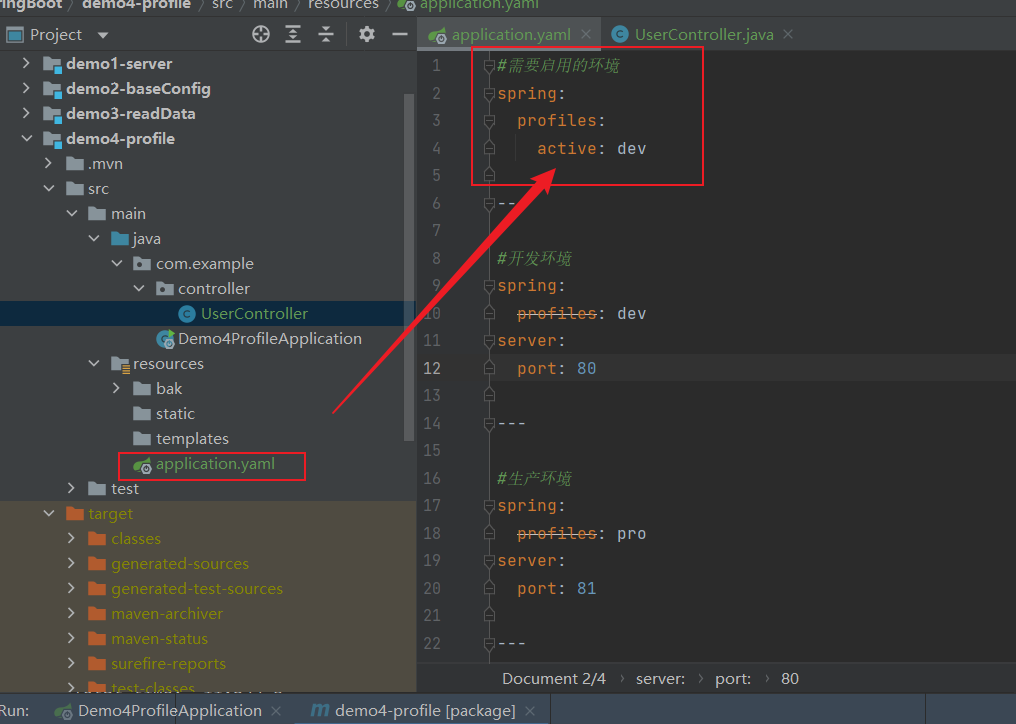Viewport: 1016px width, 724px height.
Task: Open application.yaml in project tree
Action: 215,464
